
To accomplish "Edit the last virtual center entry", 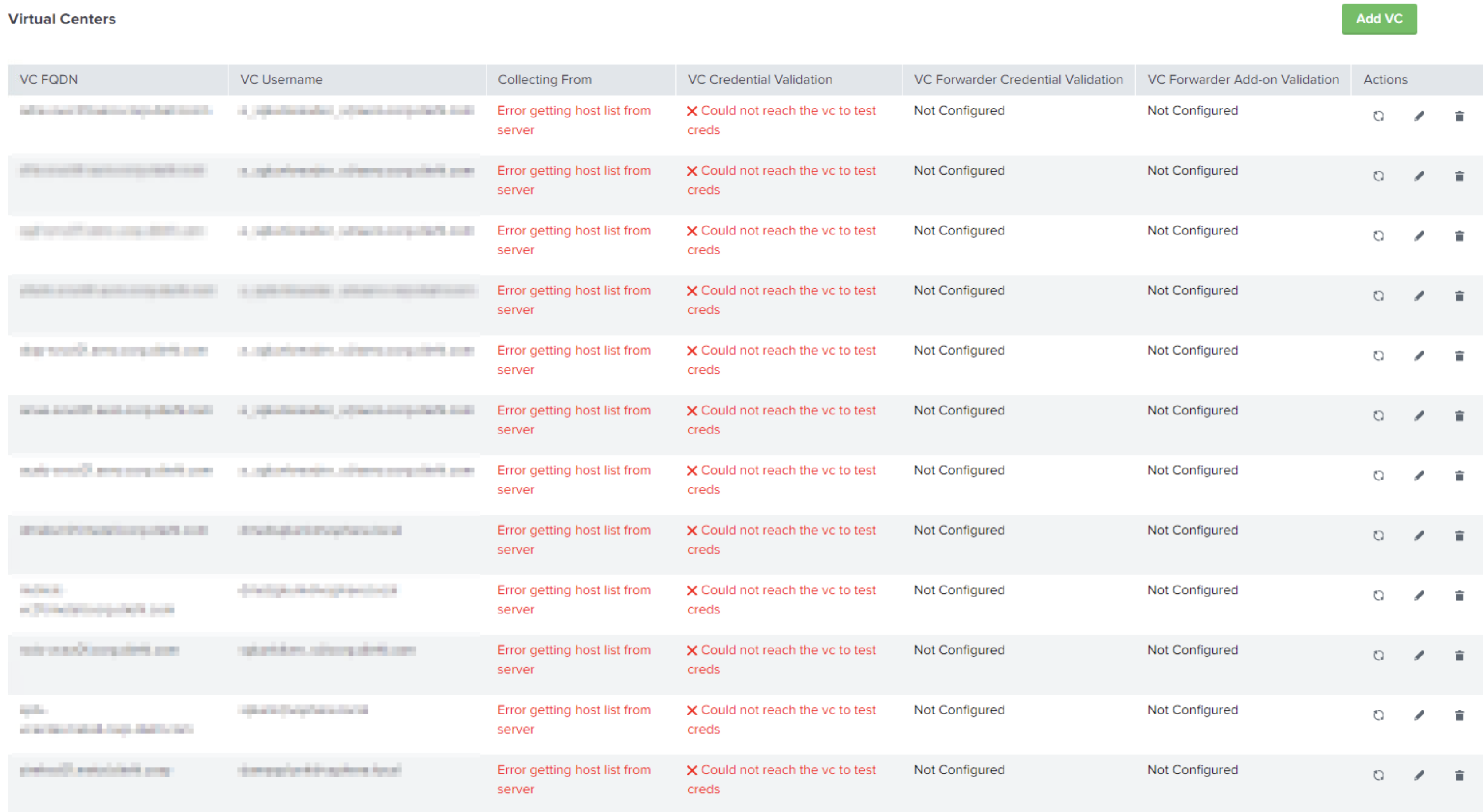I will coord(1420,775).
